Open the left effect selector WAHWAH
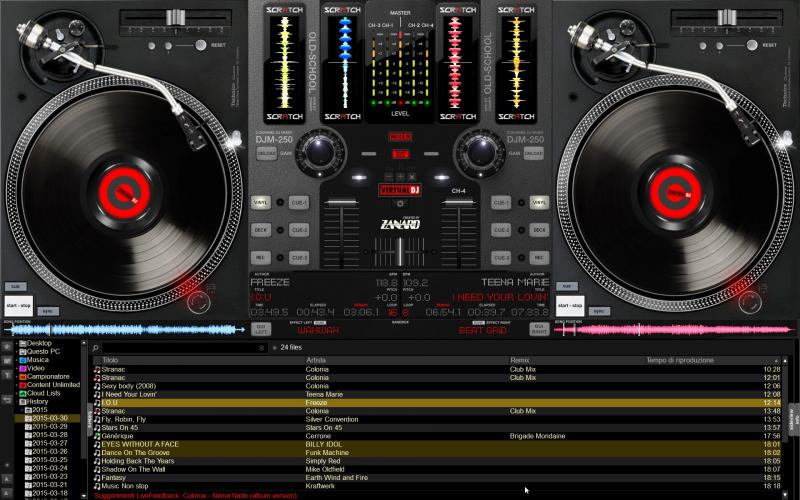The image size is (800, 500). (x=318, y=331)
